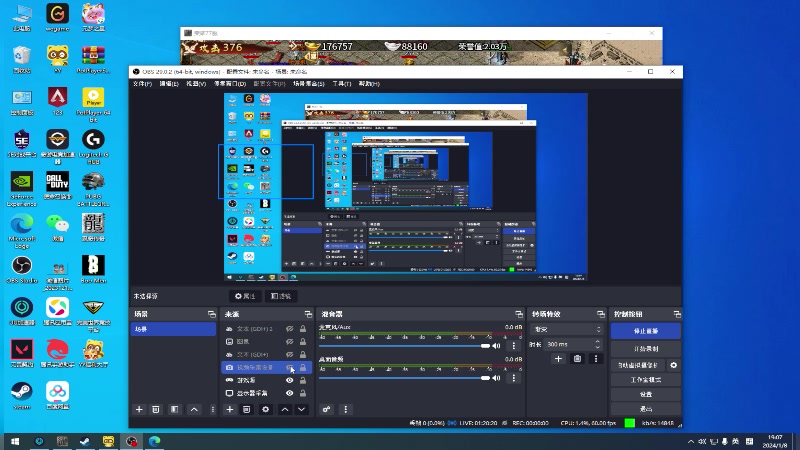The image size is (800, 450).
Task: Open Settings button in Controls
Action: coord(645,394)
